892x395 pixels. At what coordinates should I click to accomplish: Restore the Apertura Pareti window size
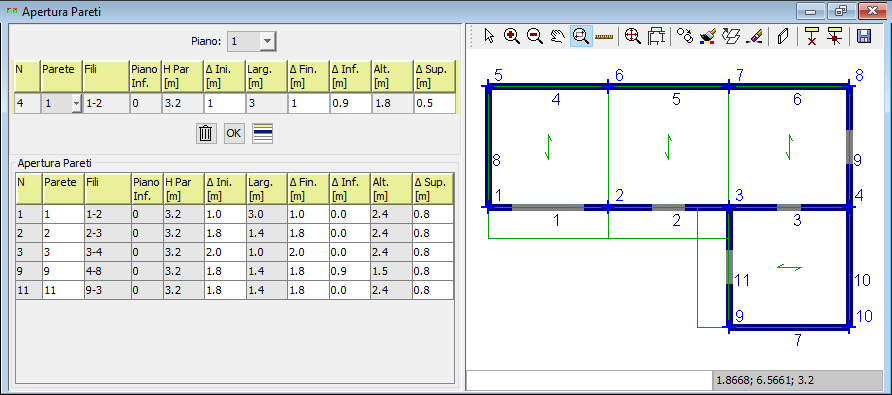tap(841, 11)
